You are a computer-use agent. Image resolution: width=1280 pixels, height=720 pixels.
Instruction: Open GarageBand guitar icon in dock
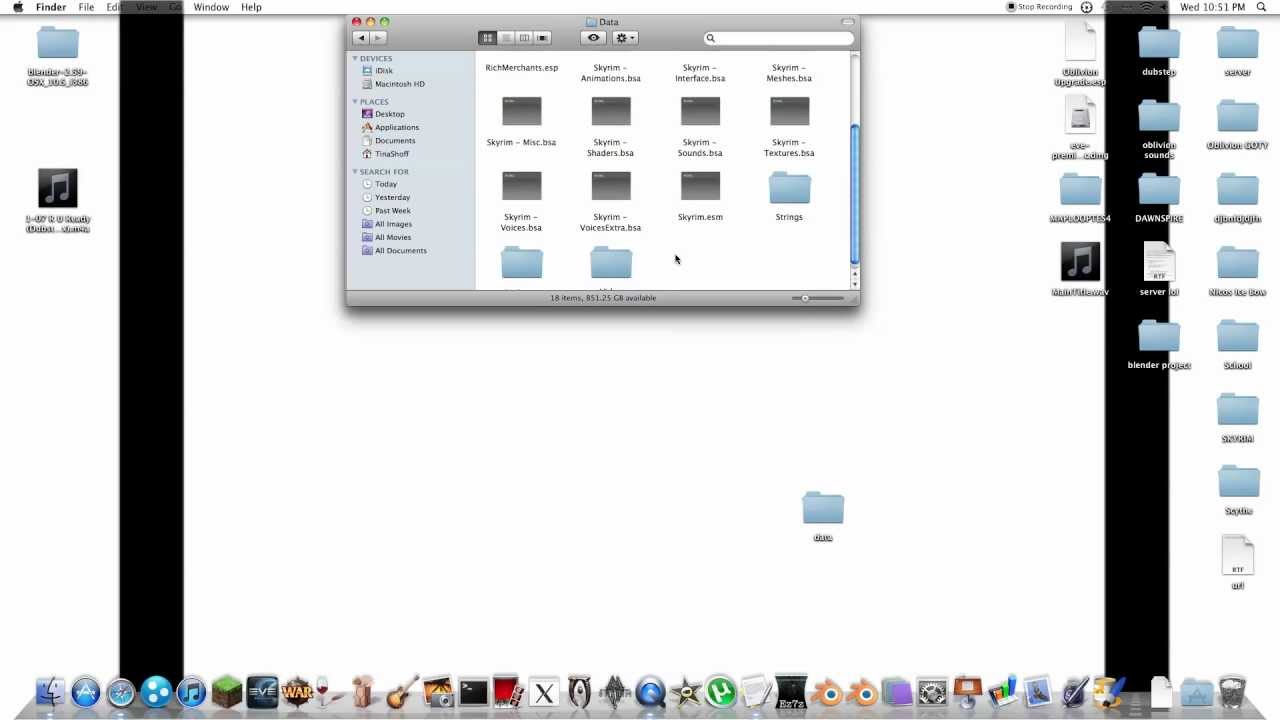tap(402, 692)
